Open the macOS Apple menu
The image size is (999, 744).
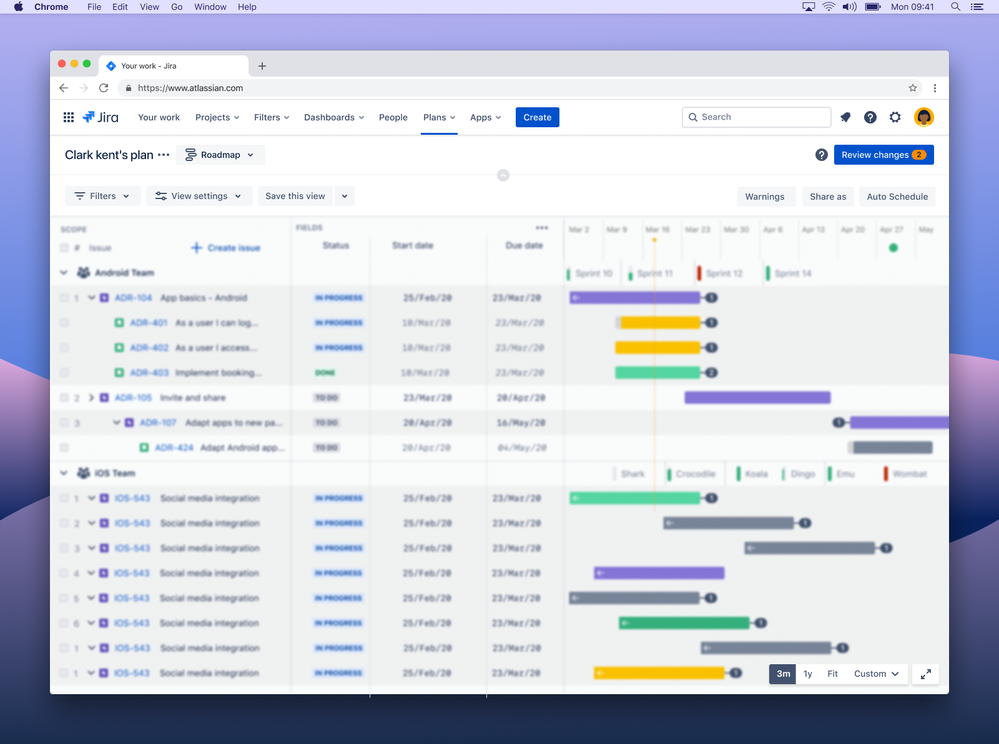(18, 7)
